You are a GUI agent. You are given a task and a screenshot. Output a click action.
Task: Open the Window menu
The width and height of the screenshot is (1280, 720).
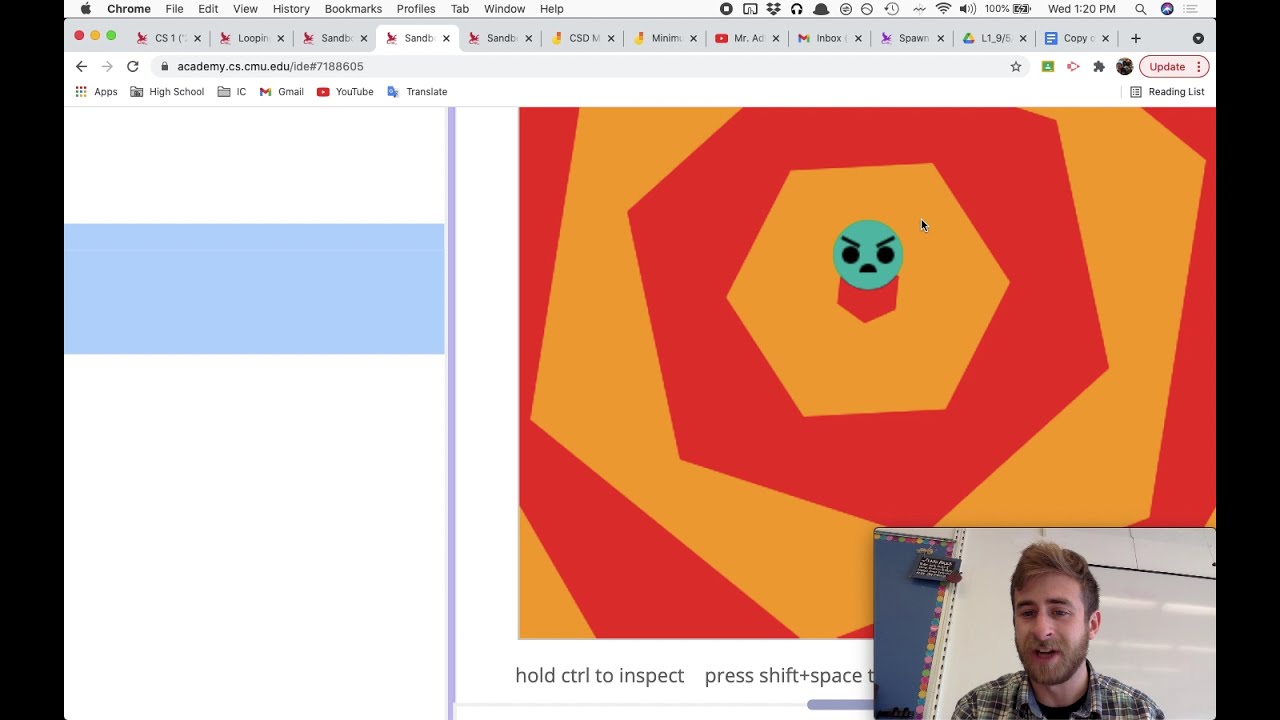pyautogui.click(x=504, y=9)
